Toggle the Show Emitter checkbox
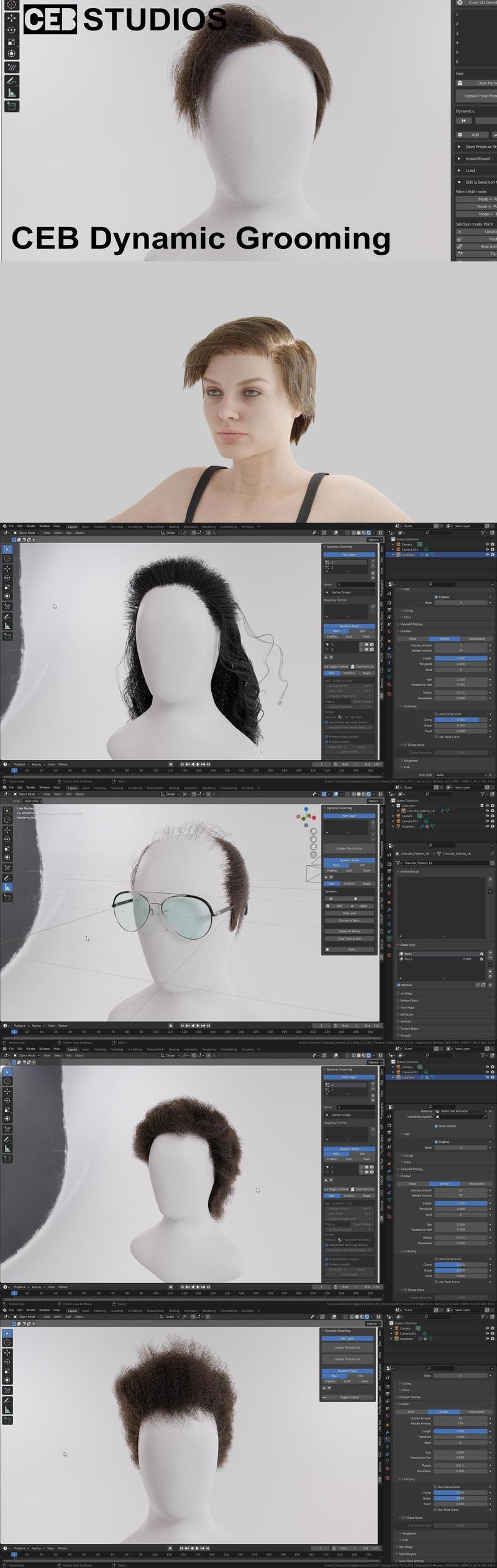 [436, 1126]
